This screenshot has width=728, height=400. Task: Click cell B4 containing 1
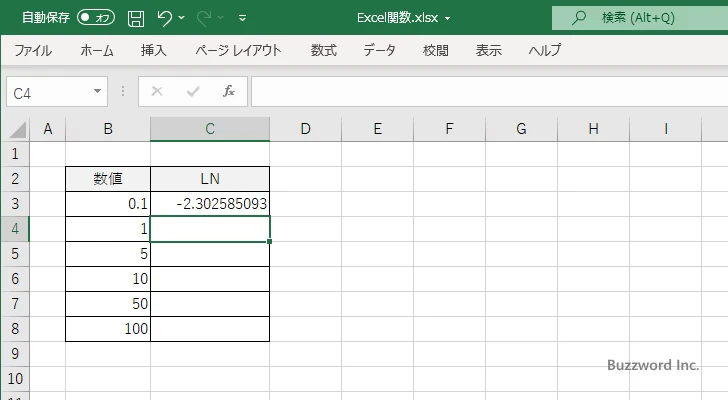coord(108,229)
